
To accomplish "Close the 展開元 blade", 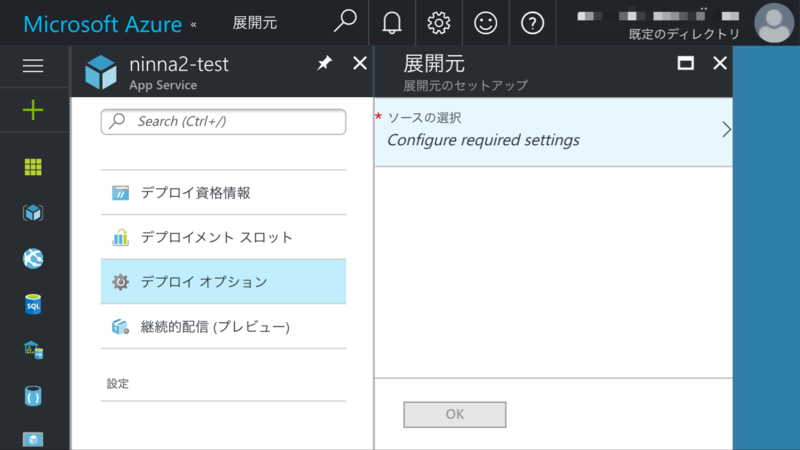I will 719,63.
